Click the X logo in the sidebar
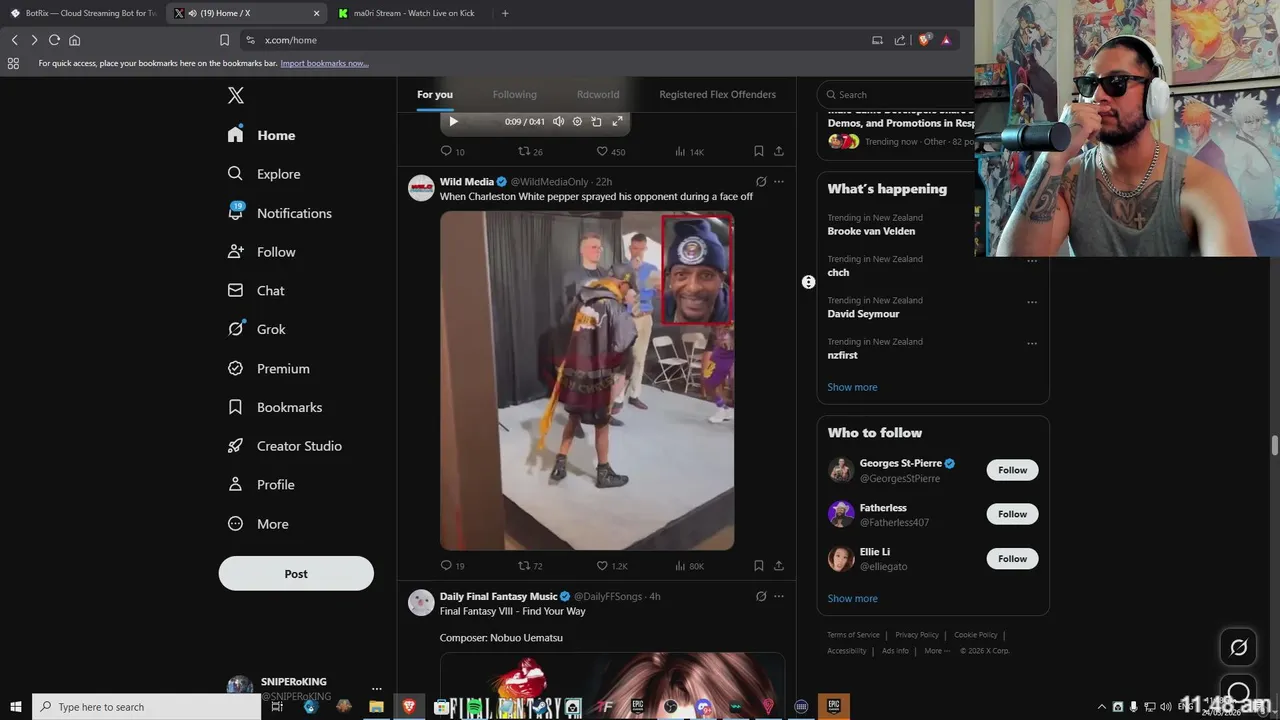Screen dimensions: 1280x720 pos(235,95)
